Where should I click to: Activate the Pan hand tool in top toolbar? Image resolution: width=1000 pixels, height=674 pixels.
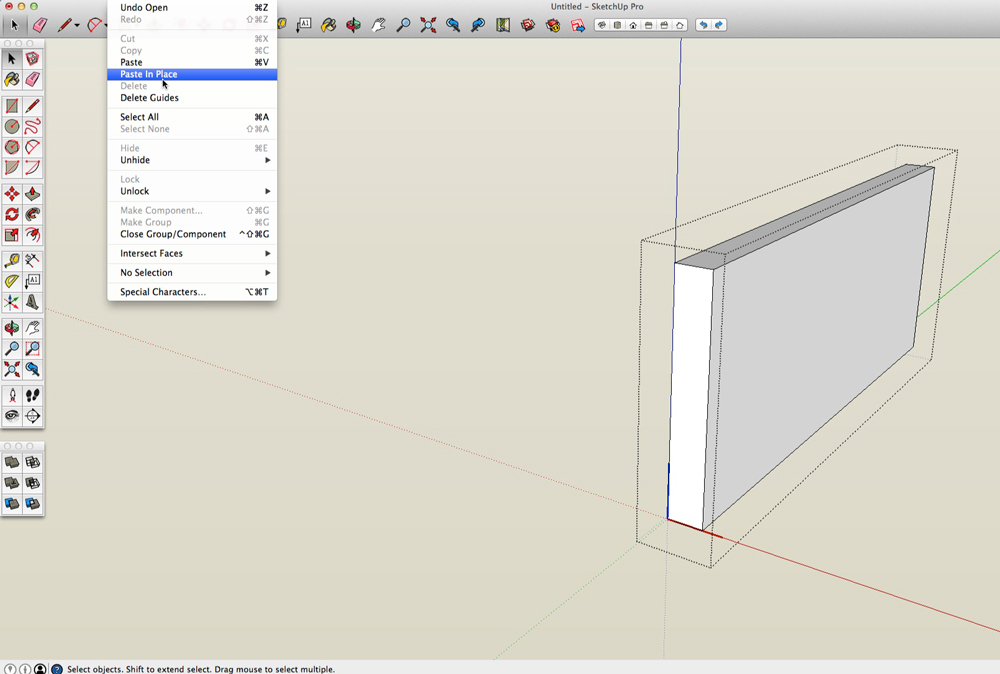379,25
